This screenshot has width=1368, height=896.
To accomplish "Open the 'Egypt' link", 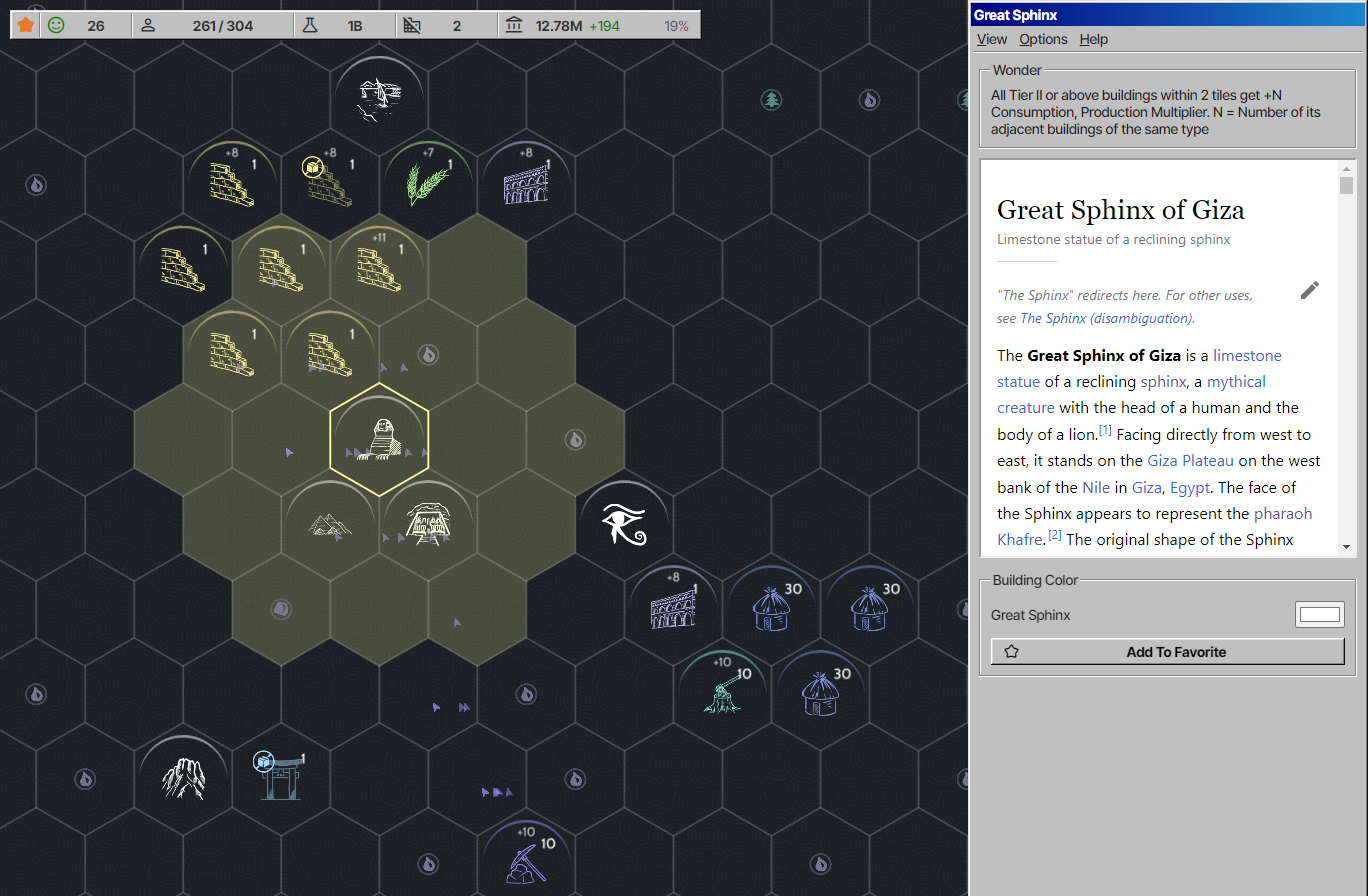I will (x=1190, y=487).
